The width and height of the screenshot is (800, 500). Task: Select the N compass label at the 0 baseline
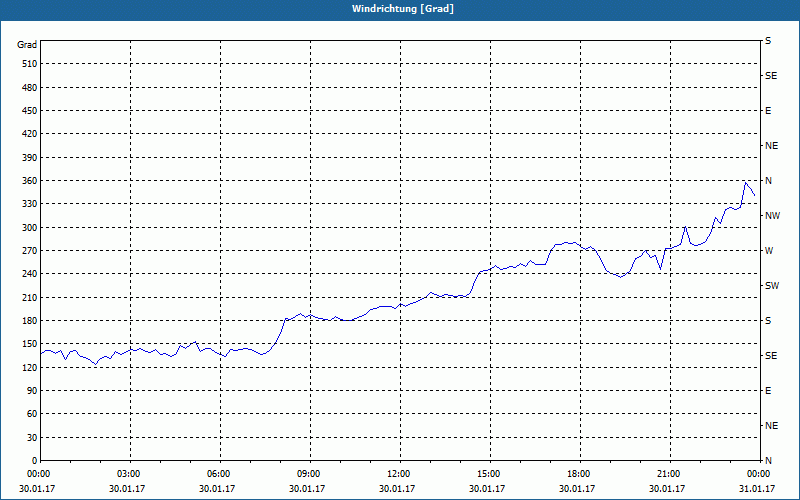coord(768,461)
